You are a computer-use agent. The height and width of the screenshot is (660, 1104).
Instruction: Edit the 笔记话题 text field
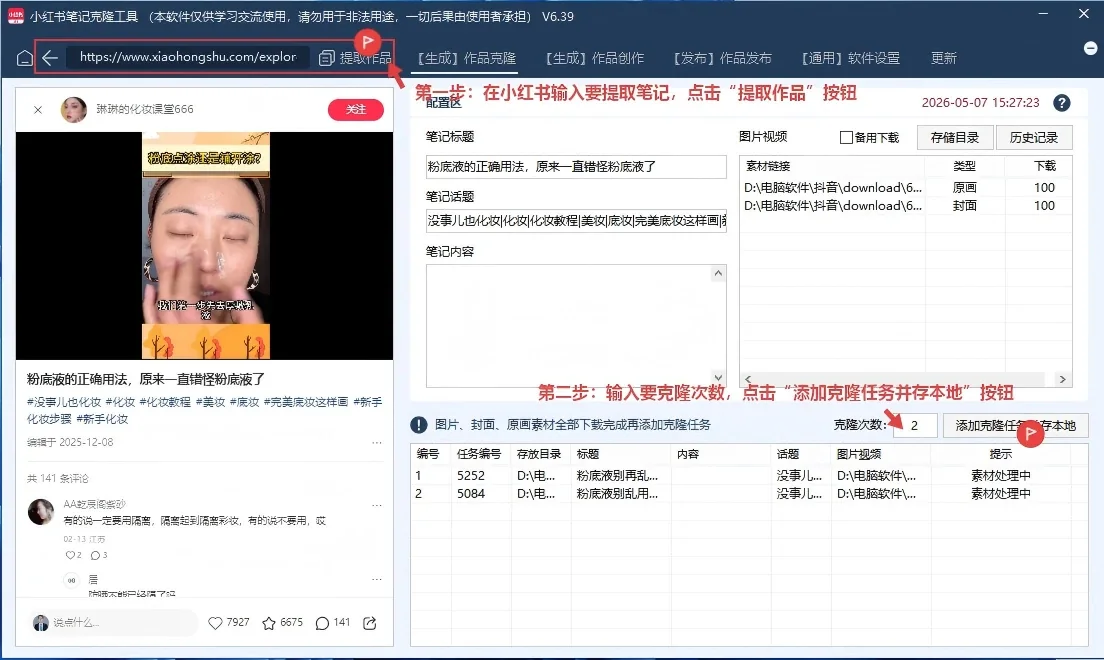pyautogui.click(x=576, y=221)
